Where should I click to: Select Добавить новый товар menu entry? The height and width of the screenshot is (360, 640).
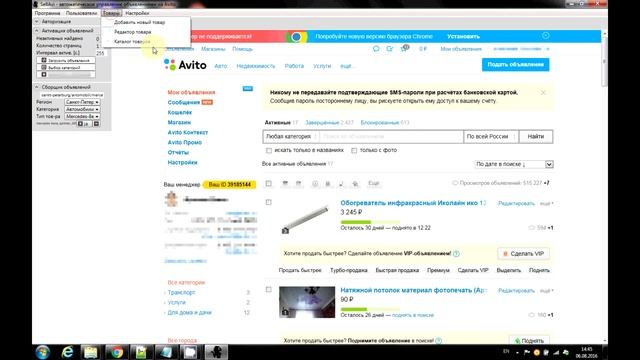click(x=140, y=22)
